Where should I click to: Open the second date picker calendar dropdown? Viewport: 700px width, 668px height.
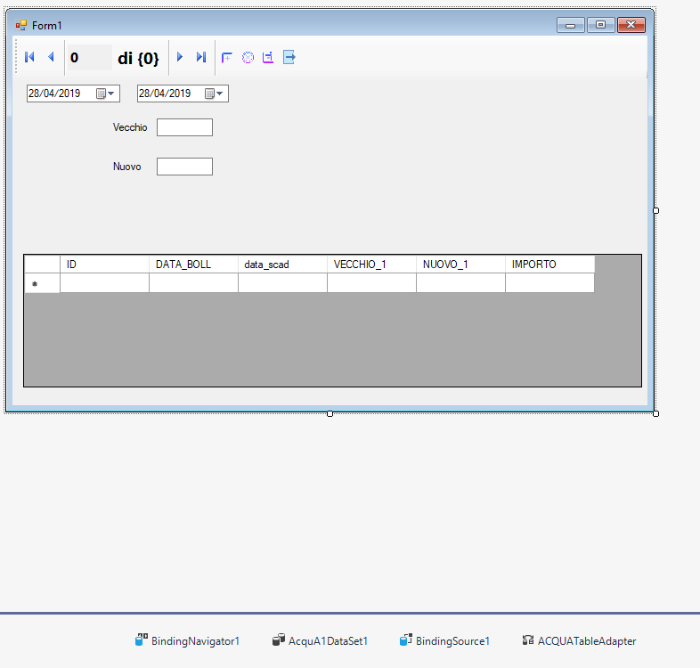coord(214,93)
